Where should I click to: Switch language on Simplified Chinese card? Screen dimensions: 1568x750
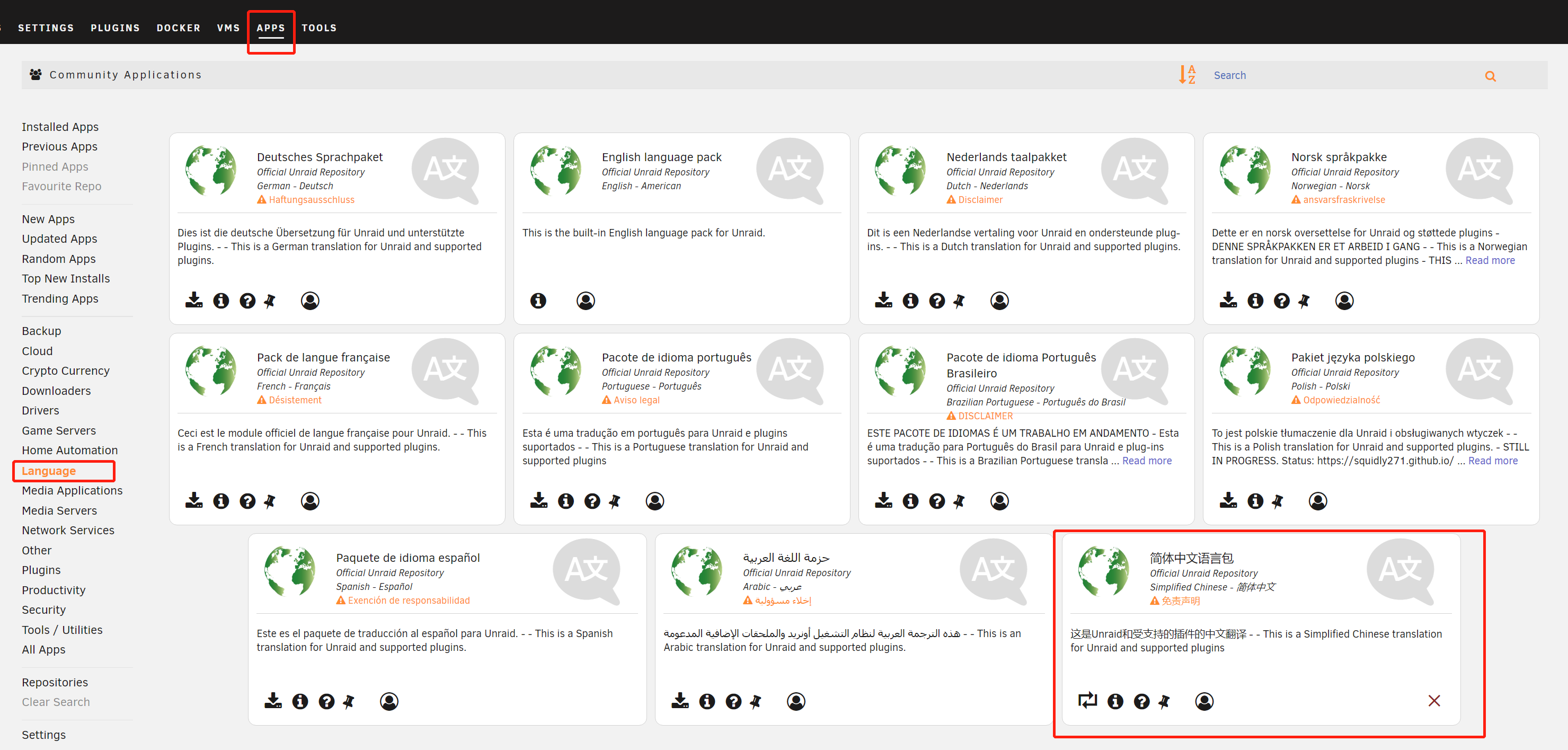(x=1087, y=700)
